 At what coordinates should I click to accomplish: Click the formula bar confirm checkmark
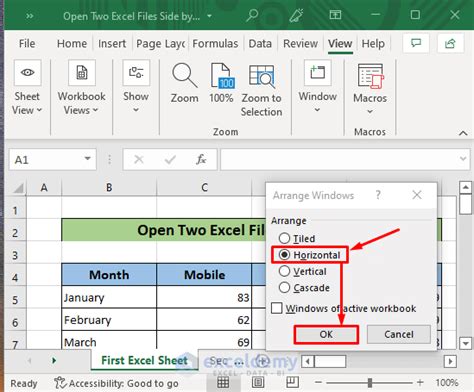tap(170, 160)
